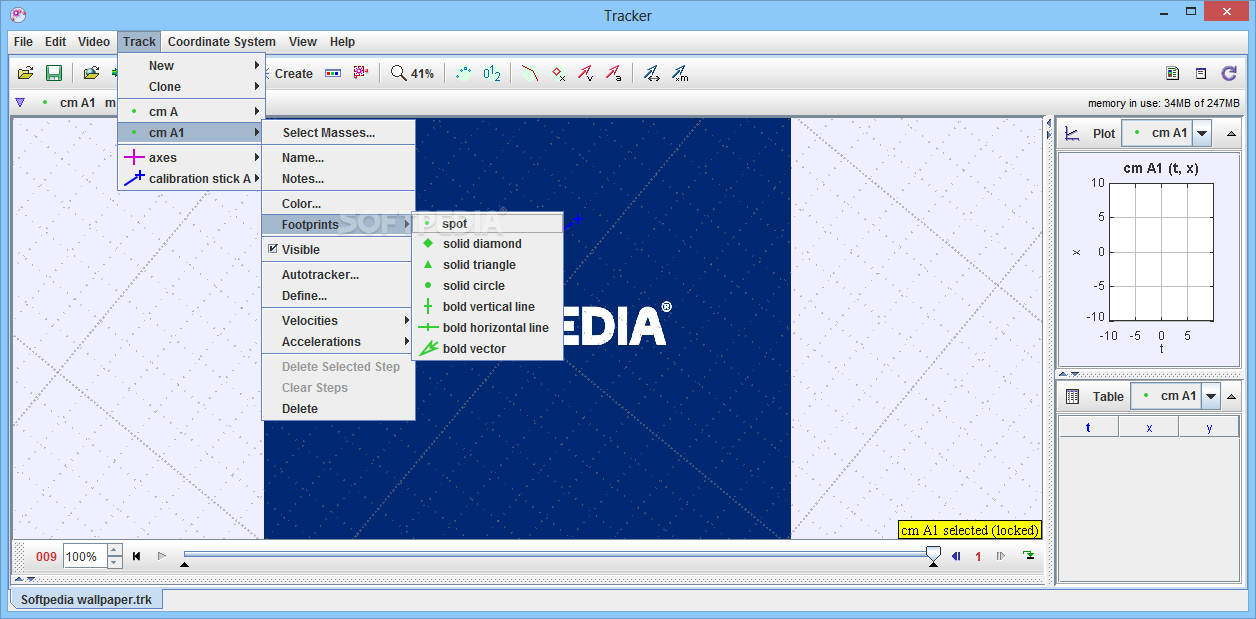This screenshot has width=1256, height=619.
Task: Open the Help menu
Action: 342,42
